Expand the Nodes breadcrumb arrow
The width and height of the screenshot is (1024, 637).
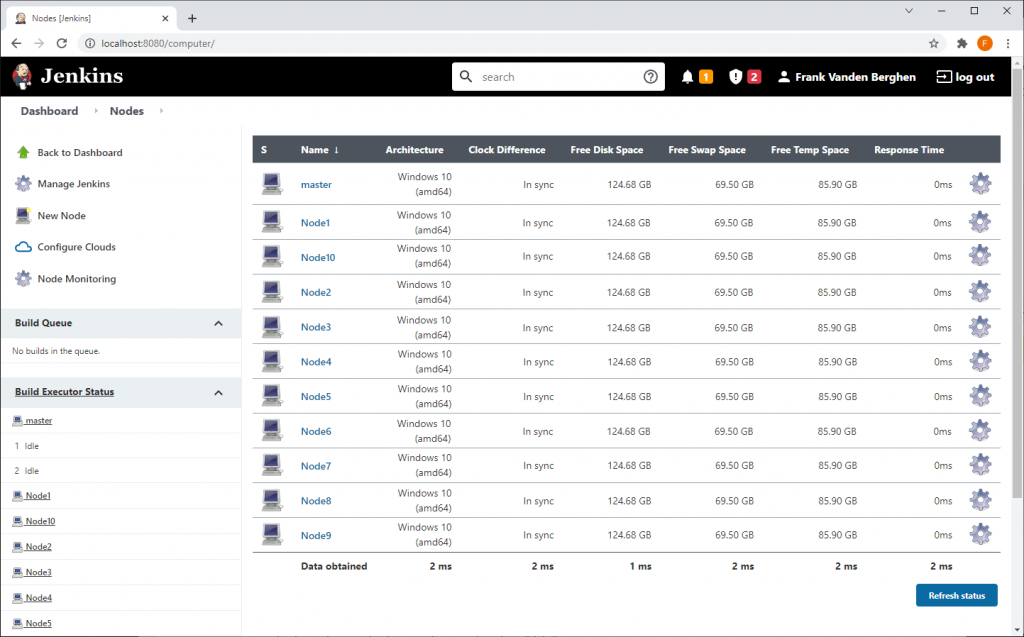coord(161,111)
